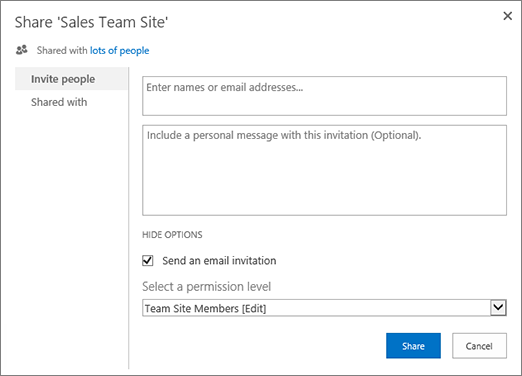Click the people icon beside Shared with

(22, 50)
